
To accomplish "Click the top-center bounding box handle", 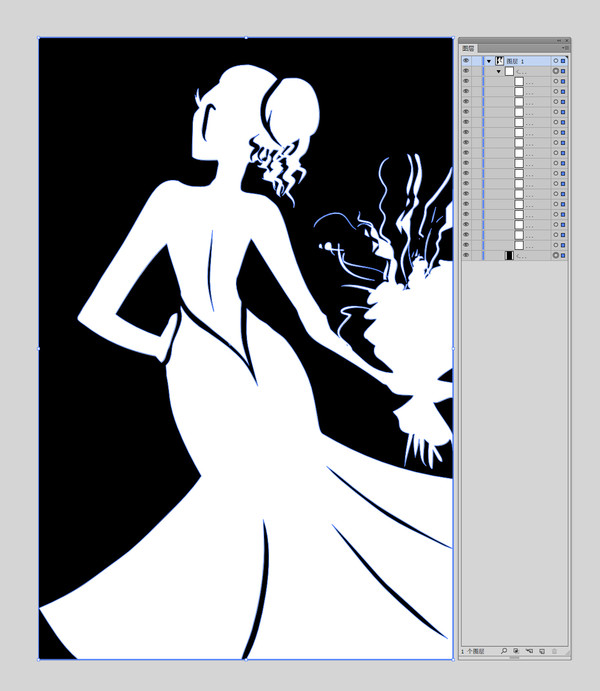I will [246, 38].
